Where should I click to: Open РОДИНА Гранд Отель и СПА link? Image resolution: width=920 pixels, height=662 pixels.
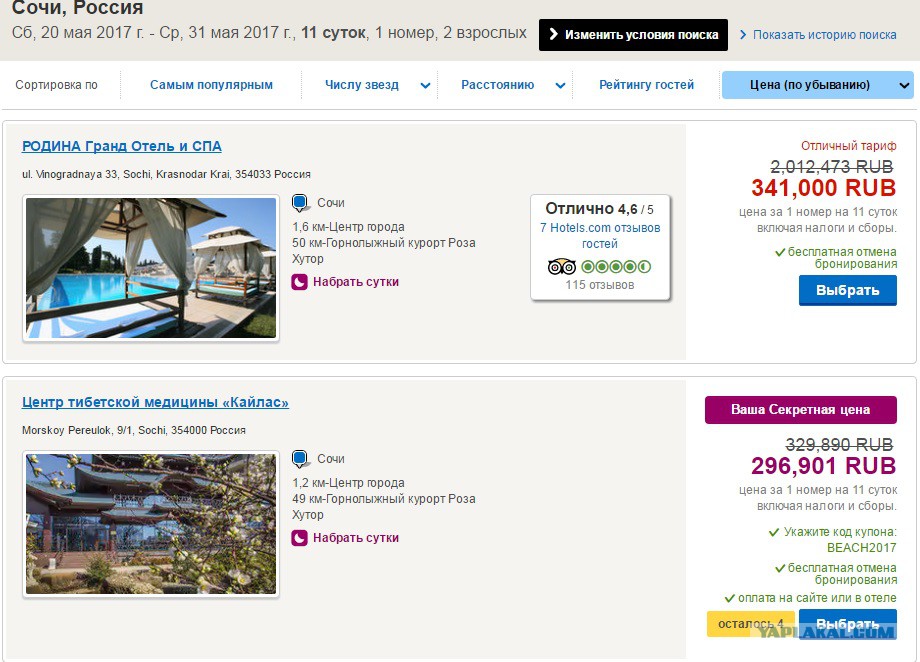point(121,146)
